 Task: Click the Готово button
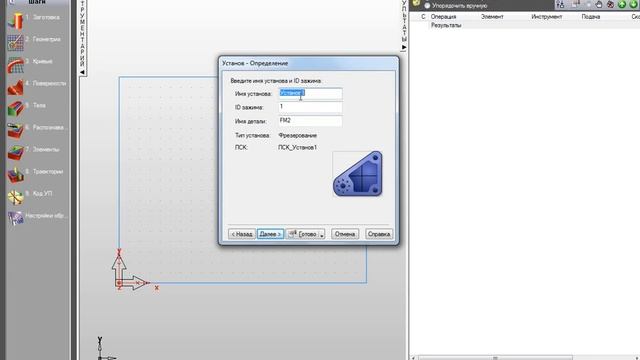(x=303, y=234)
